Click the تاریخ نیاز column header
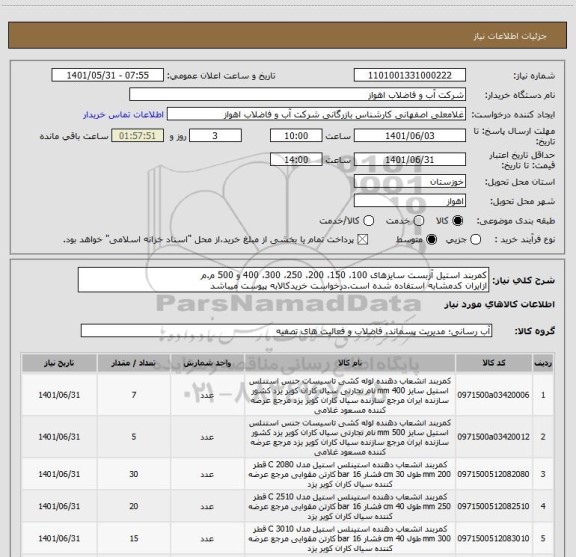576x557 pixels. [59, 363]
